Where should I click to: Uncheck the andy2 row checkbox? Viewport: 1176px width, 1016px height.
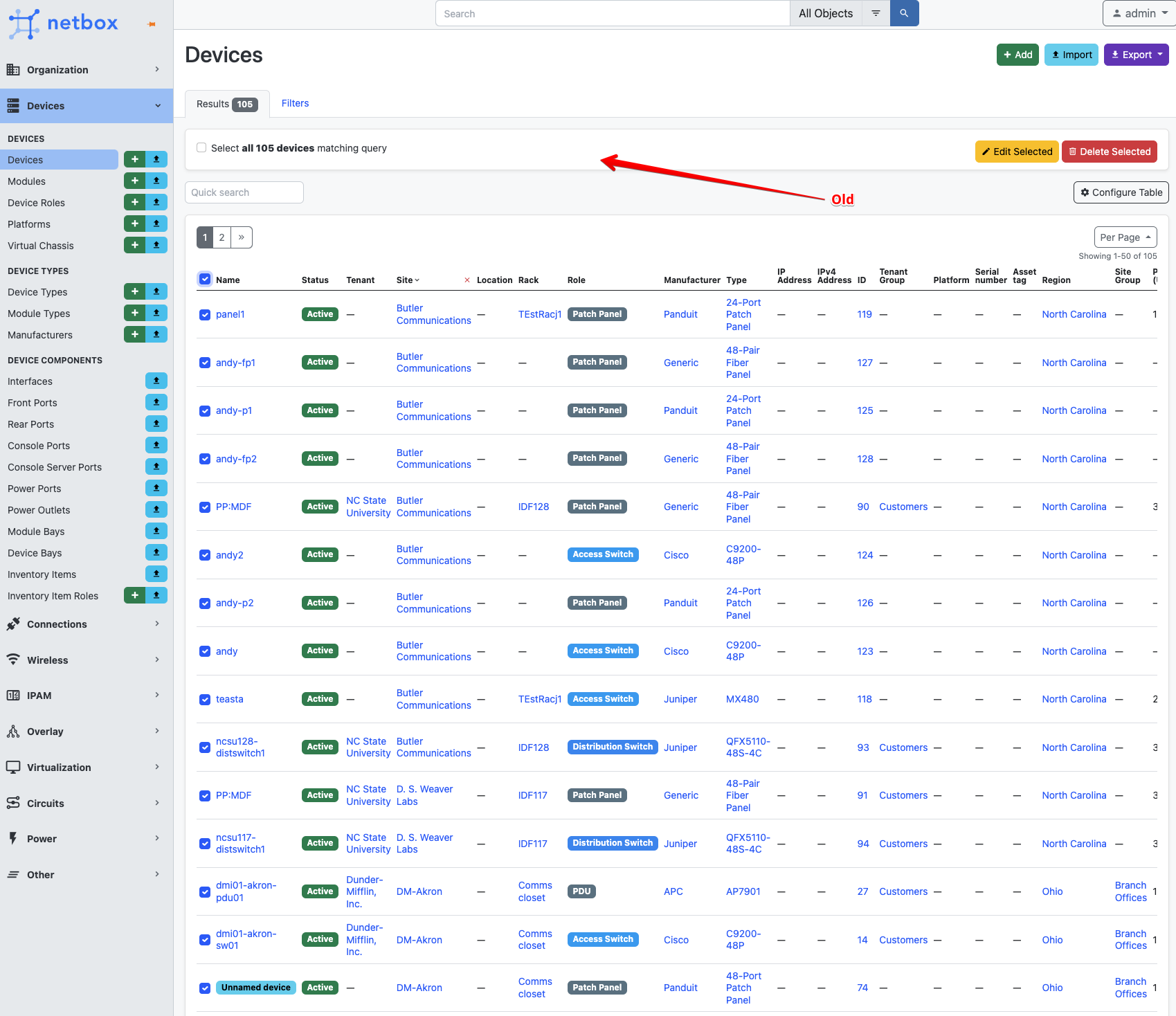205,555
